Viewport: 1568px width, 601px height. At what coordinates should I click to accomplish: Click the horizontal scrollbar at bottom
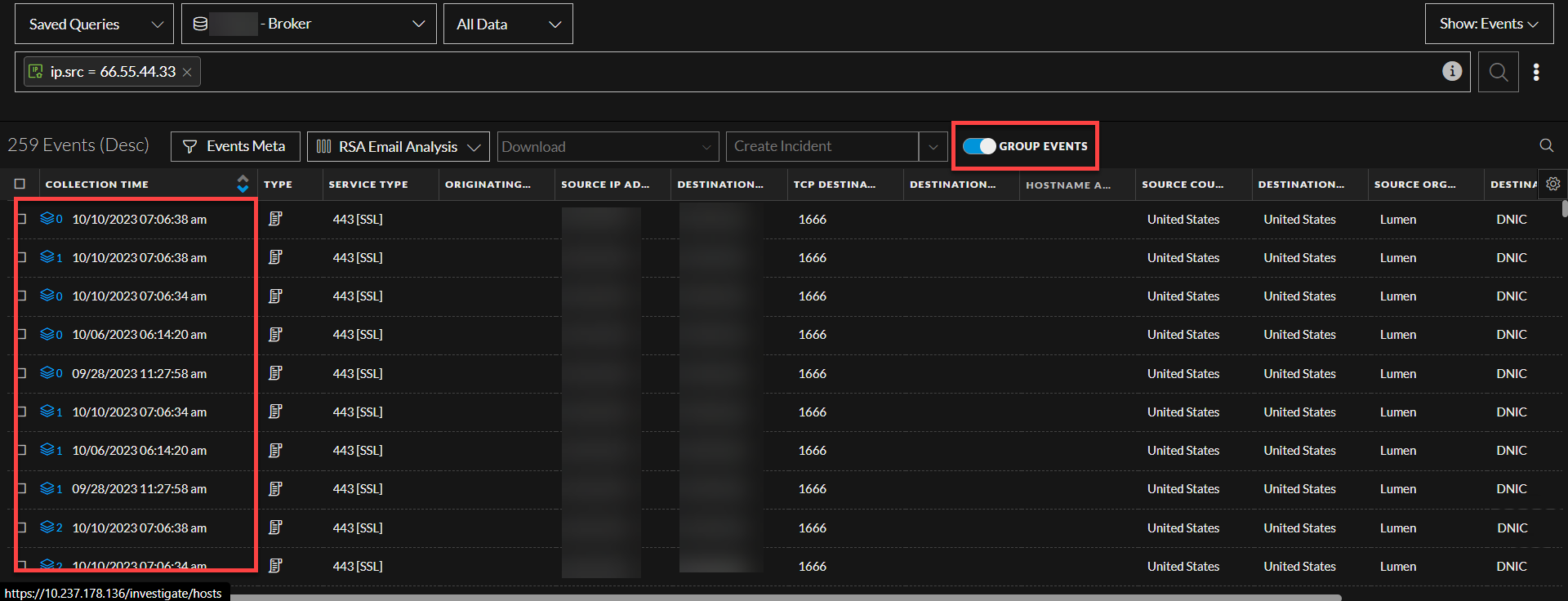tap(784, 597)
